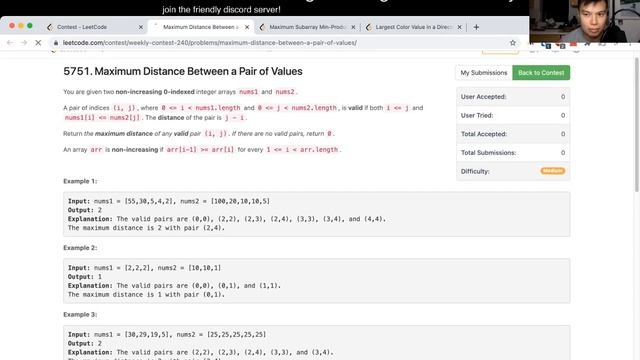Click Example 1 input line with nums1 = [55,30,5,4,2]
640x360 pixels.
169,201
